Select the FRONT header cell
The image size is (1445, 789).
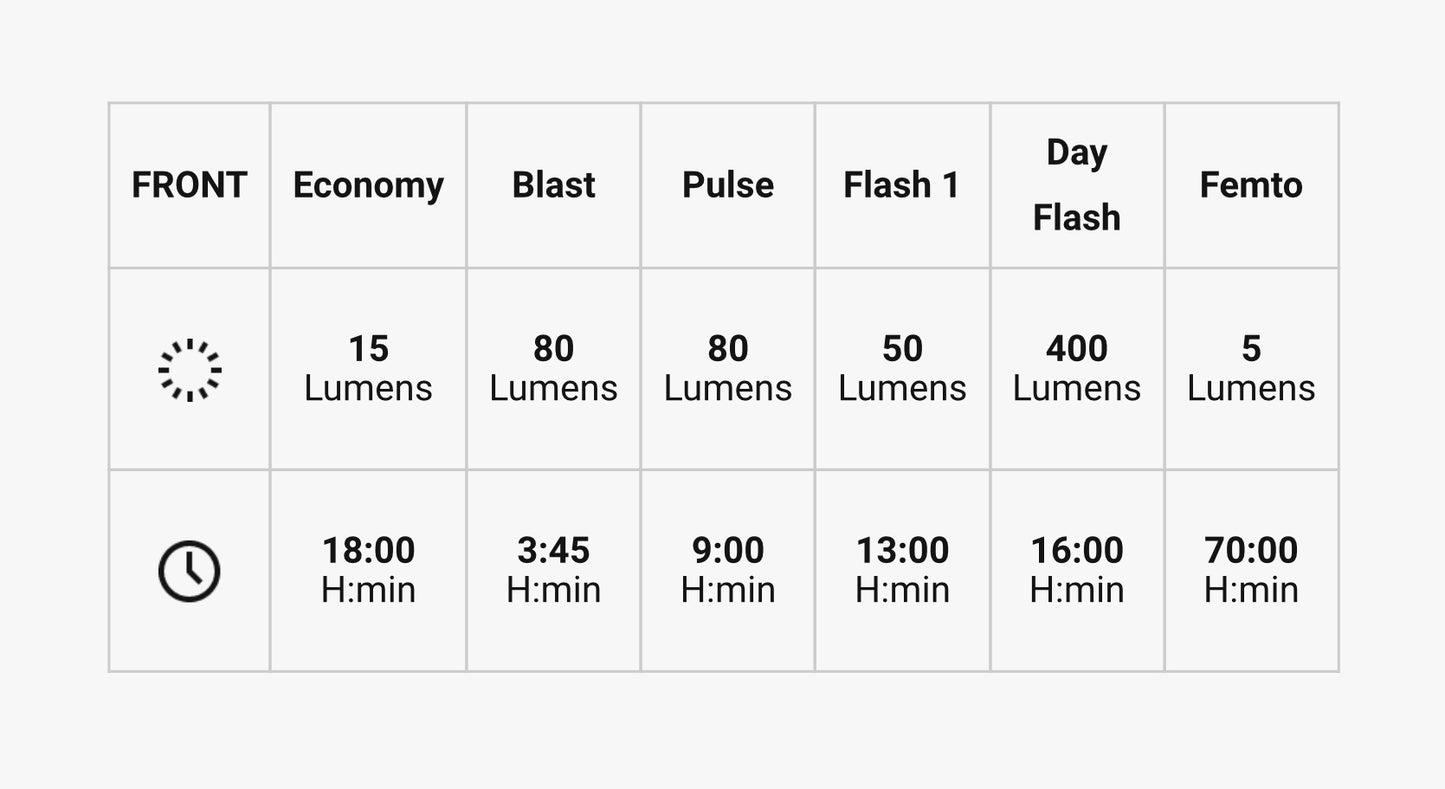(189, 185)
